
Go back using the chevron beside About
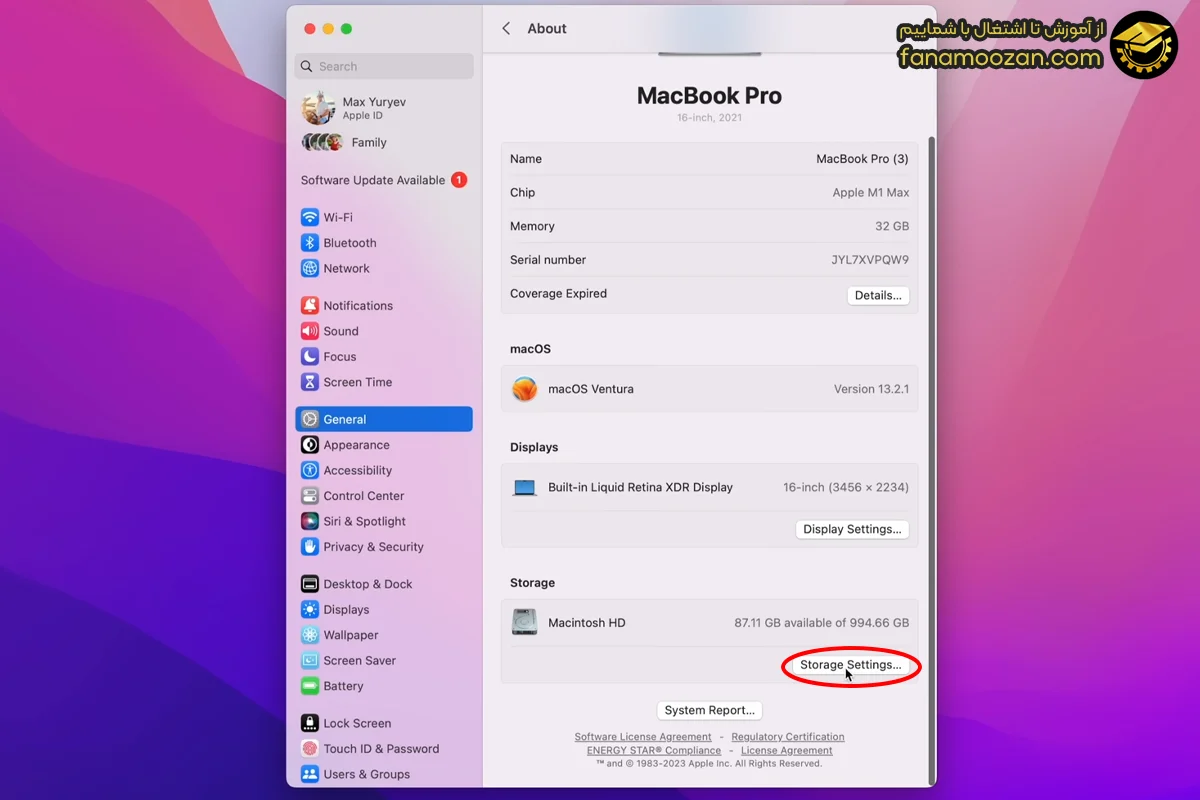tap(506, 28)
